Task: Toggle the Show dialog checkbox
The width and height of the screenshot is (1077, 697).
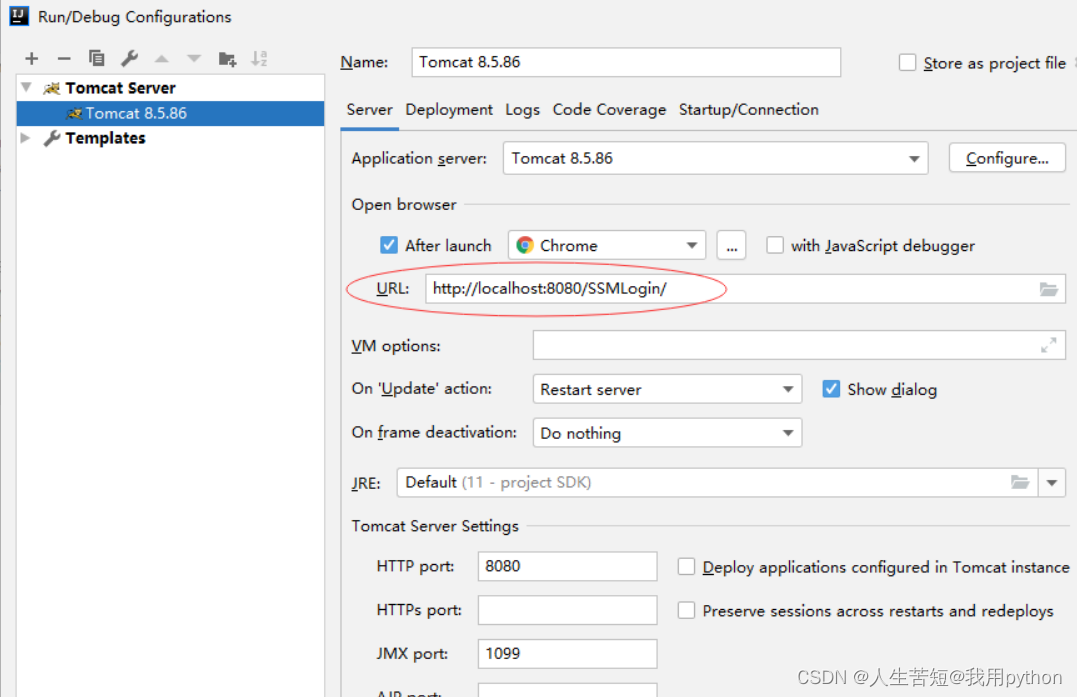Action: (831, 389)
